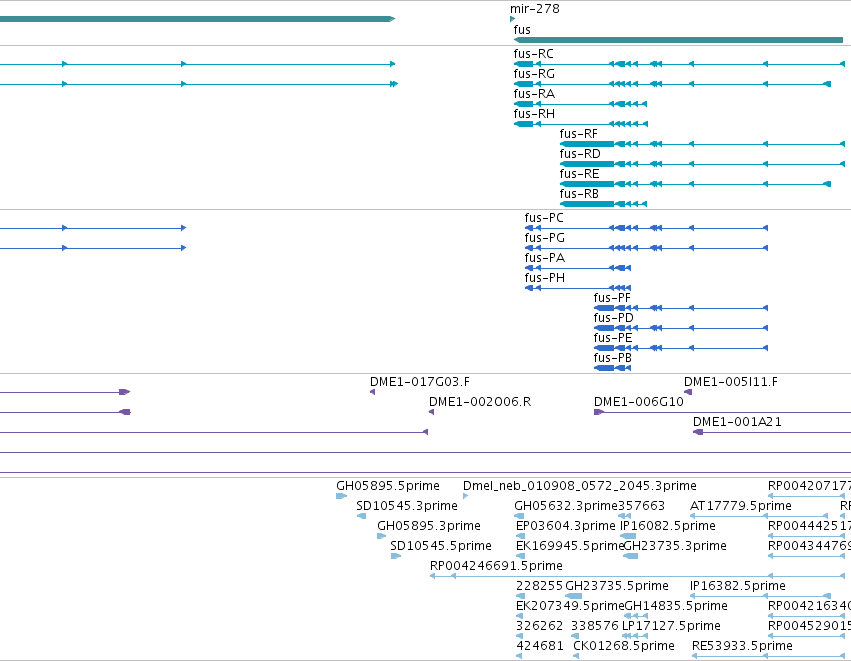
Task: Select IP16082.5prime EST label
Action: (668, 526)
